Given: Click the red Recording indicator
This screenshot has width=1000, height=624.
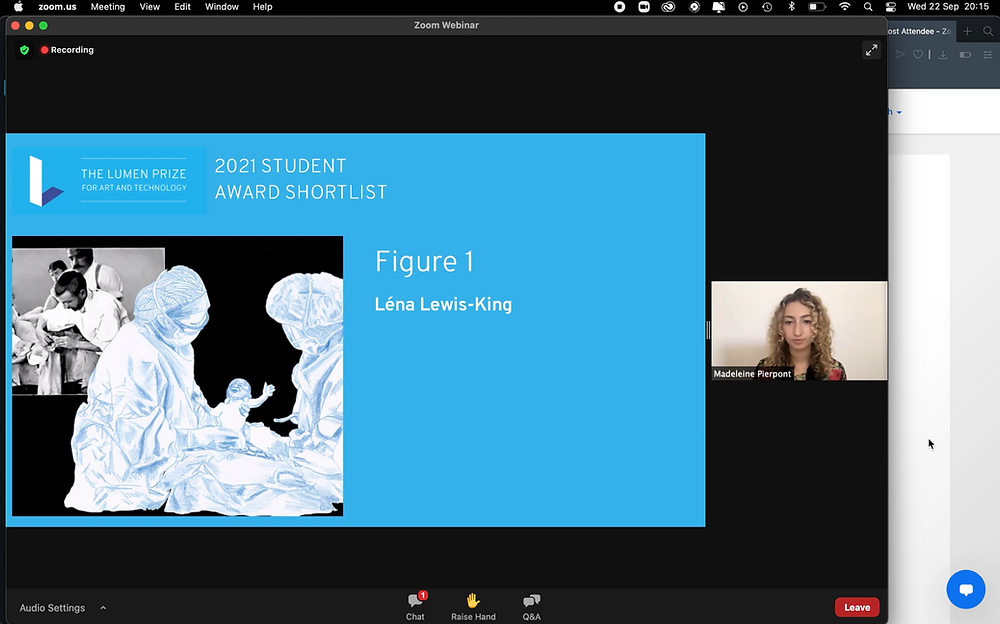Looking at the screenshot, I should coord(67,50).
